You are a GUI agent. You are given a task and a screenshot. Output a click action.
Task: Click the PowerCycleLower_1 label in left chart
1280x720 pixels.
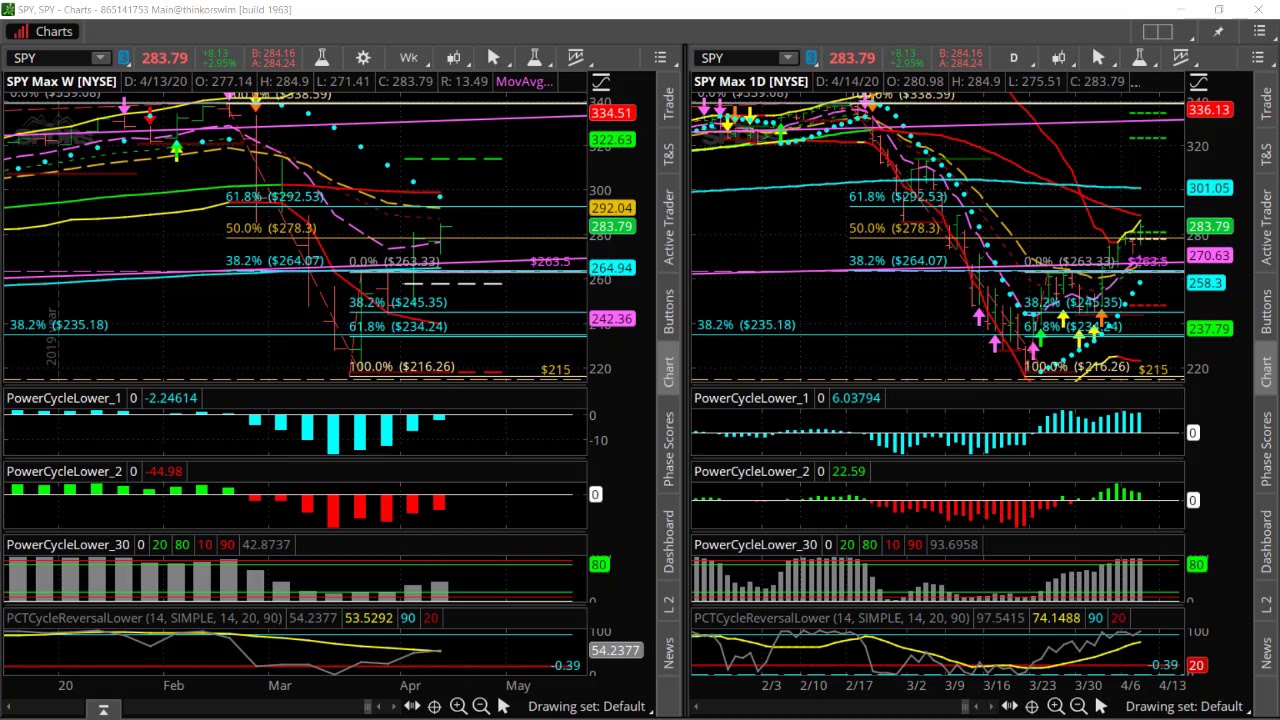coord(64,398)
